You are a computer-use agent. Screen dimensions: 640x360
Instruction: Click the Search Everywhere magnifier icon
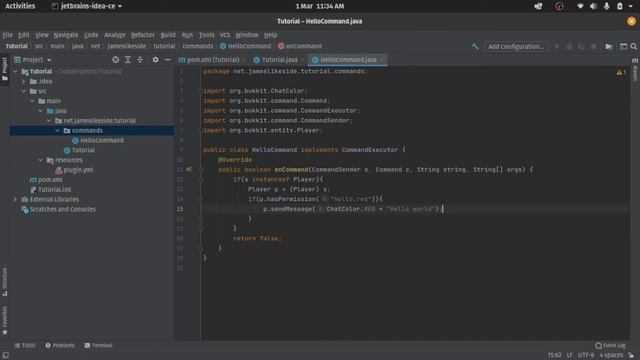633,47
